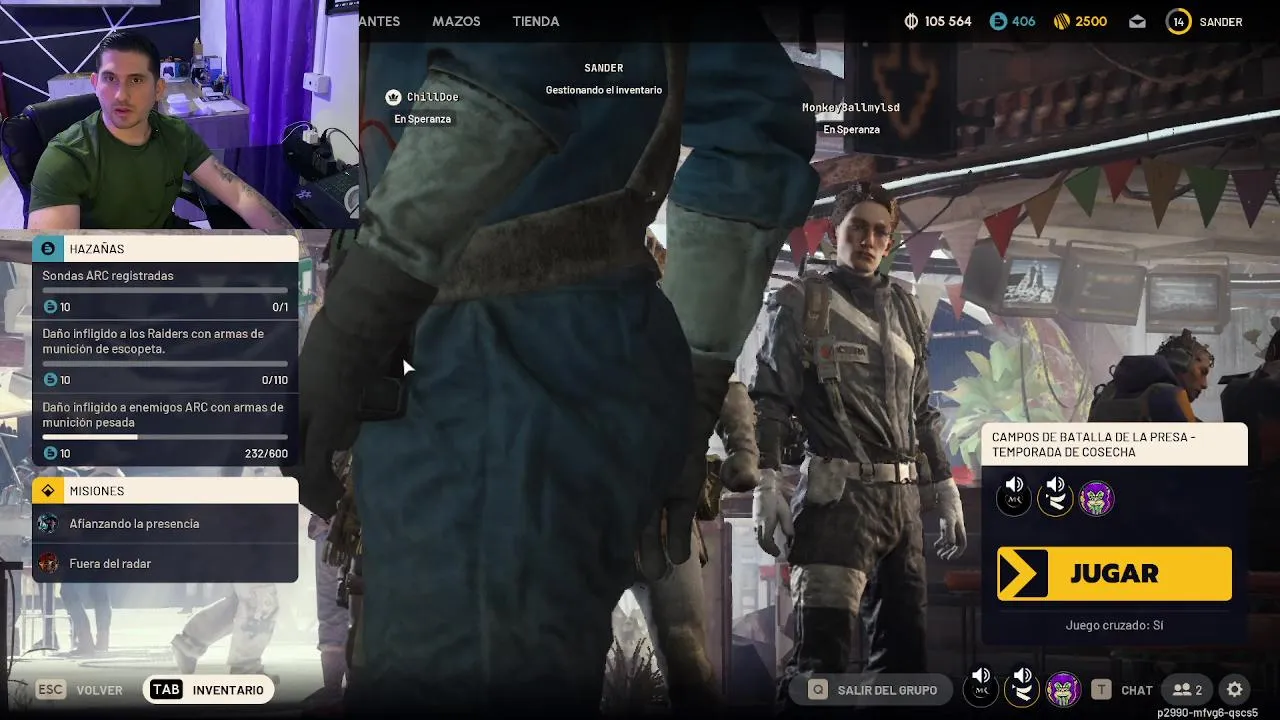Click the crown icon beside ChillDoe

click(393, 97)
